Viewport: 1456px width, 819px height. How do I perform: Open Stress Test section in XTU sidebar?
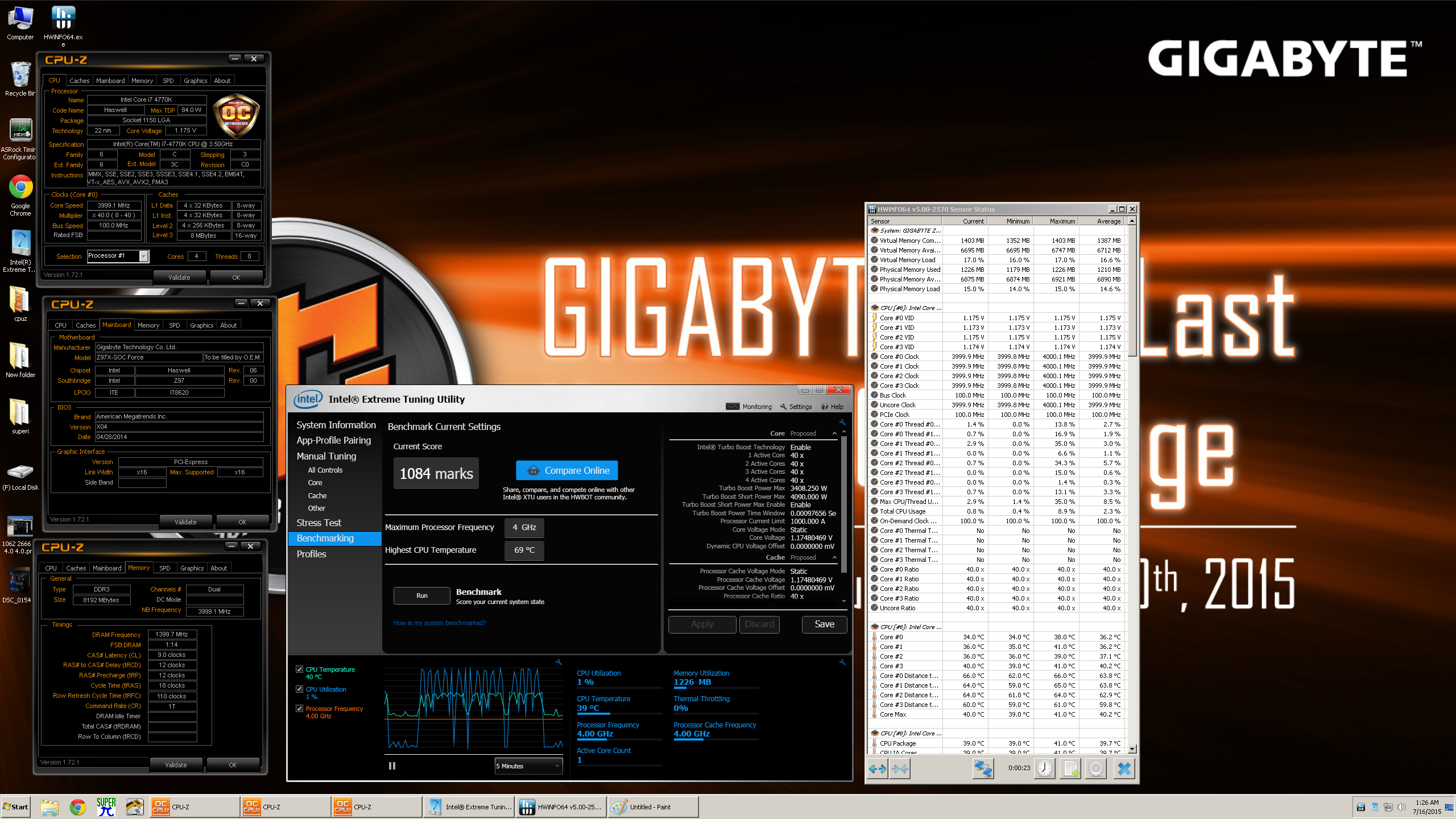coord(318,523)
